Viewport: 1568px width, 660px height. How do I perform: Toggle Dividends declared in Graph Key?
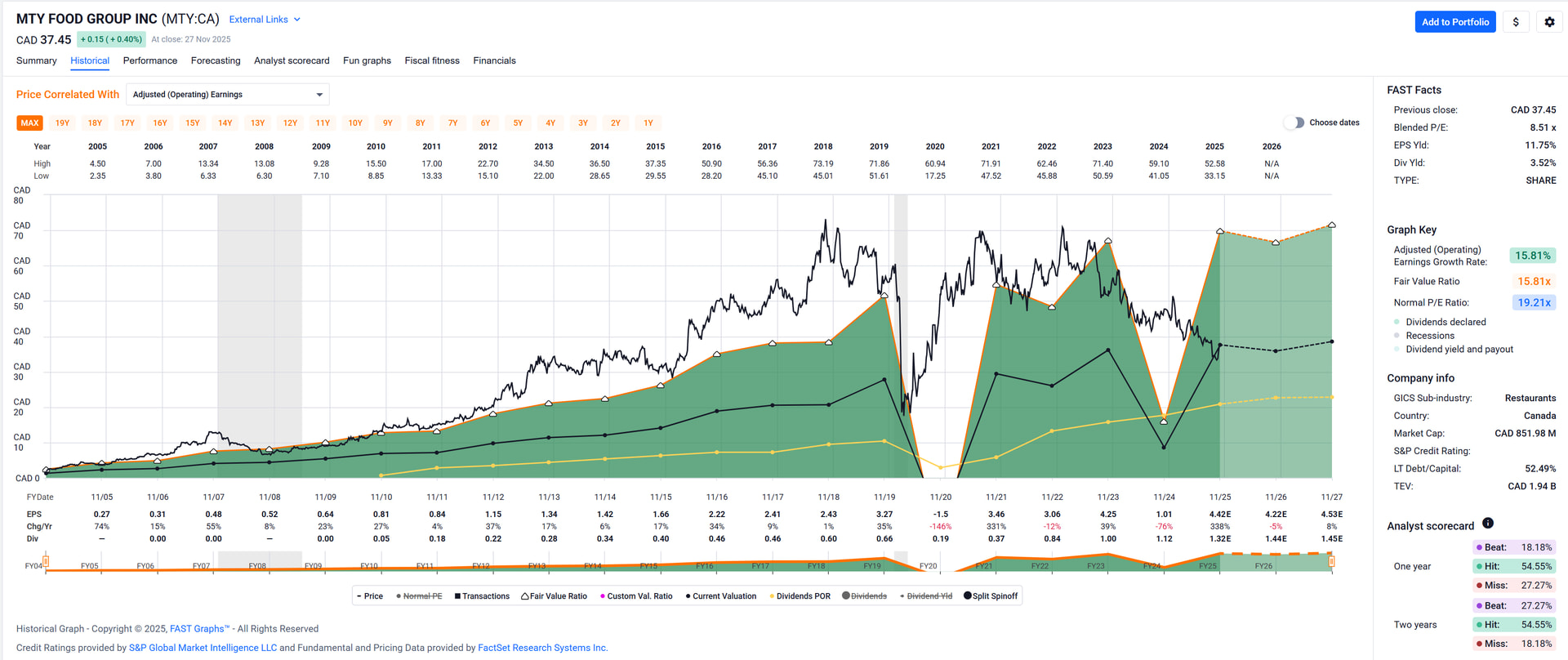1396,322
